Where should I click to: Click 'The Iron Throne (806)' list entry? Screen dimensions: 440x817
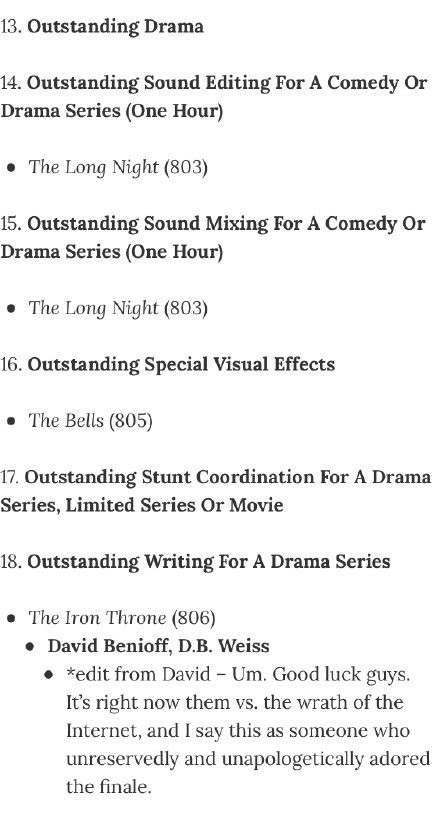[x=121, y=617]
